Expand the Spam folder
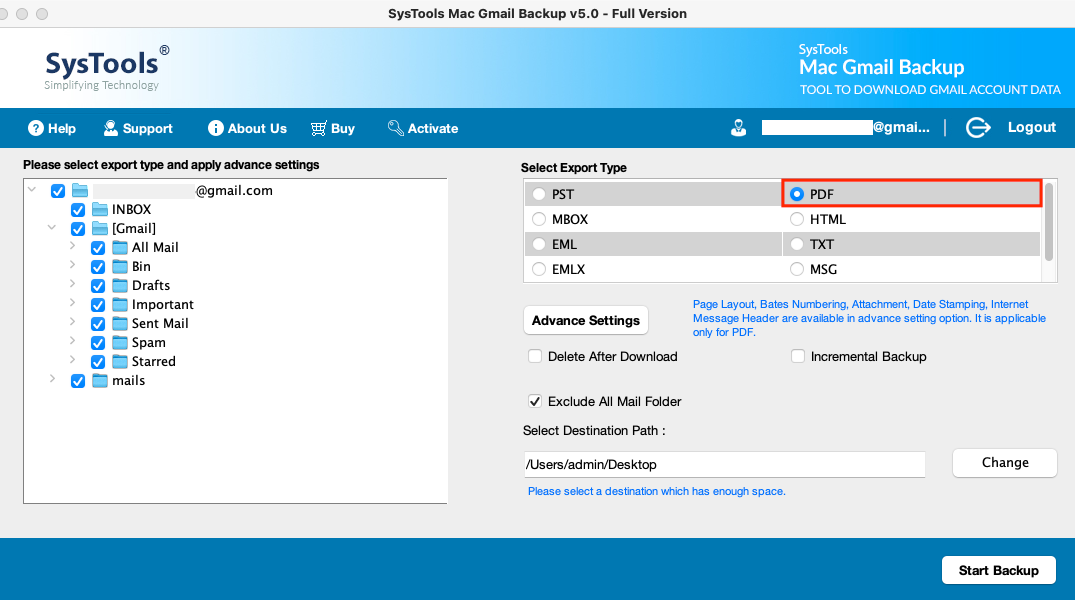The height and width of the screenshot is (600, 1075). [x=73, y=341]
